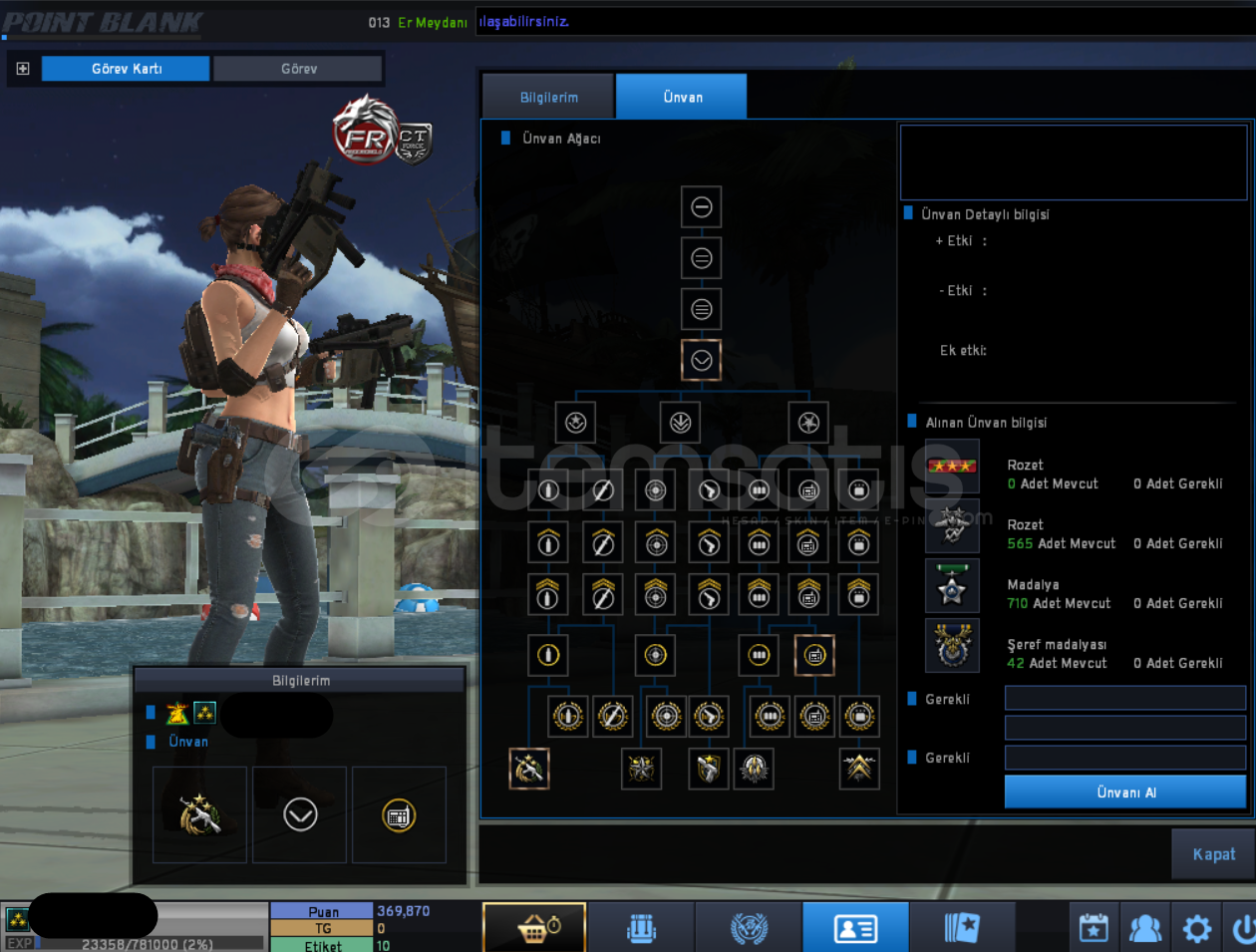Open the settings gear
The width and height of the screenshot is (1256, 952).
pyautogui.click(x=1196, y=928)
